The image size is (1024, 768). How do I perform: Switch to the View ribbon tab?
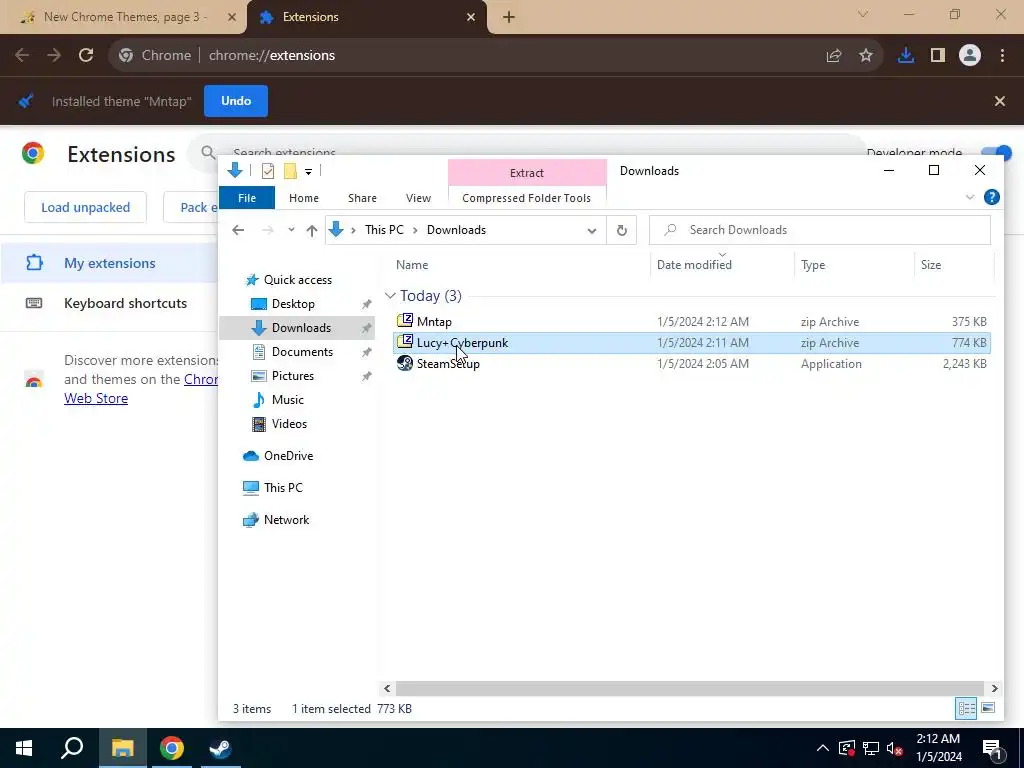coord(418,198)
